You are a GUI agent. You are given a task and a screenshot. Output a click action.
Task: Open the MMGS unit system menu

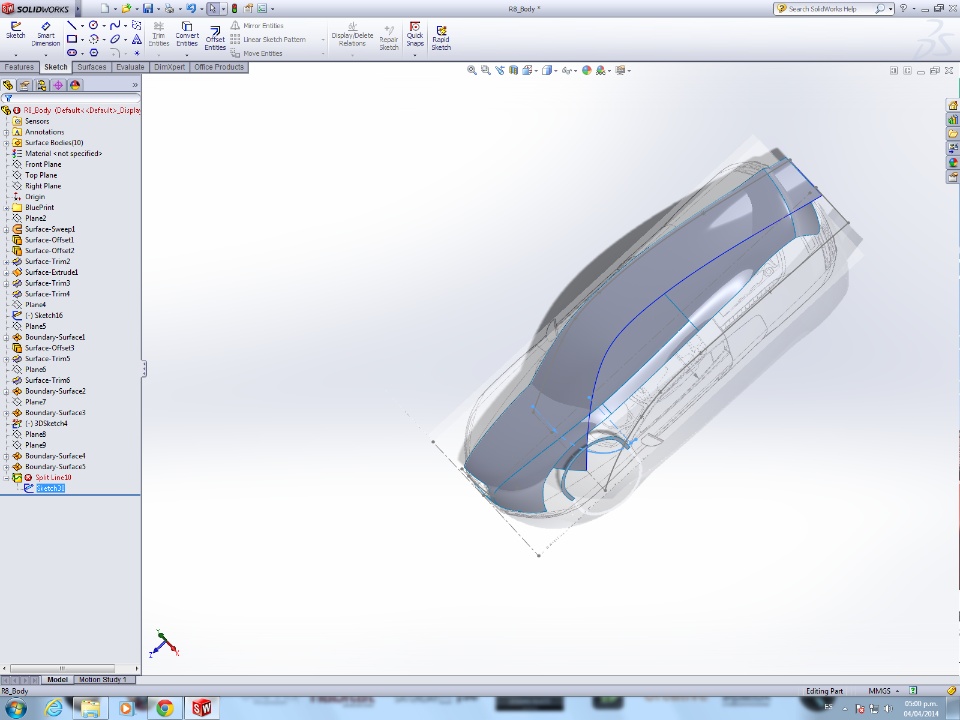(x=883, y=691)
